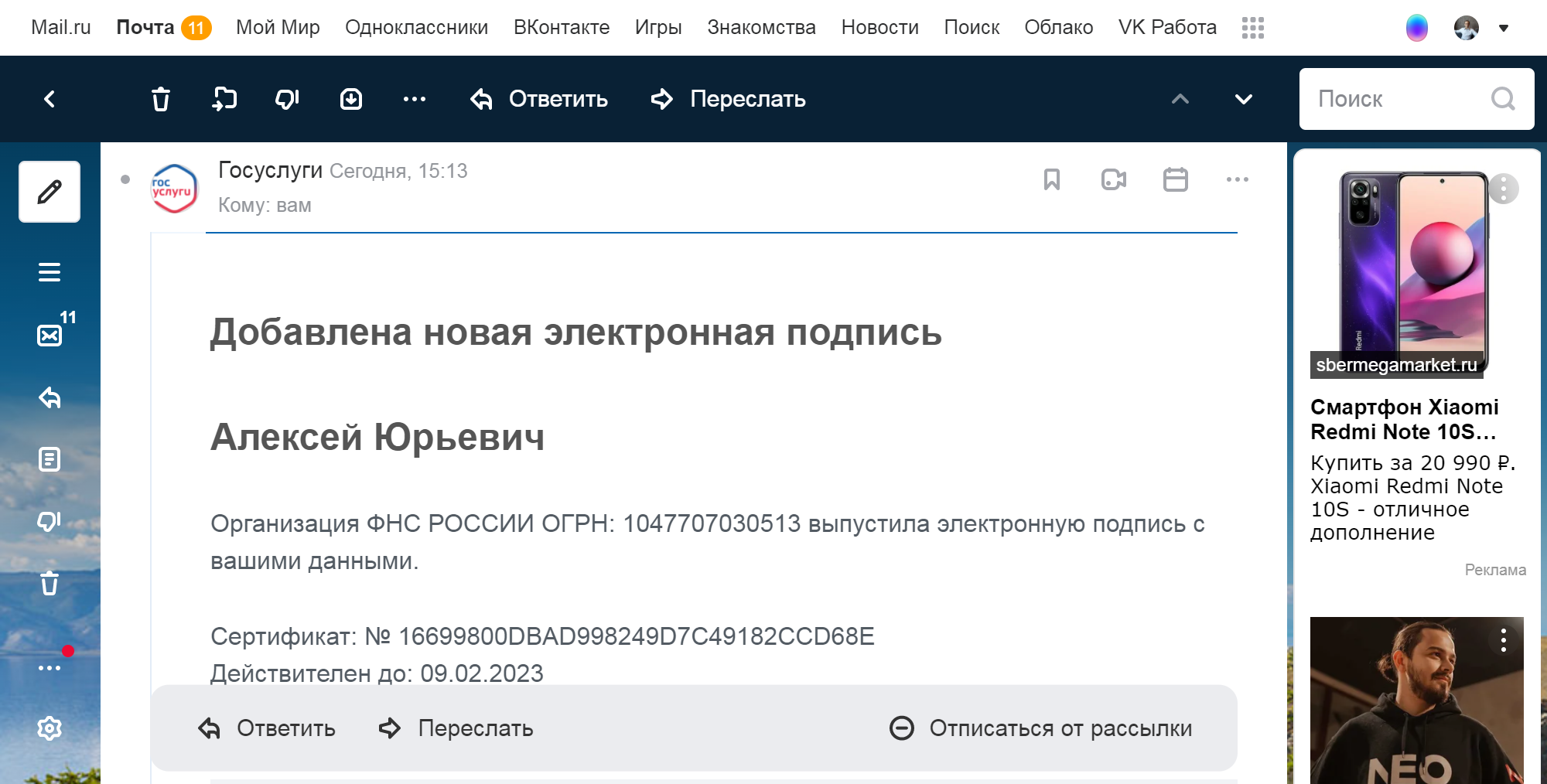Image resolution: width=1547 pixels, height=784 pixels.
Task: Mark message as spam in toolbar
Action: pos(287,99)
